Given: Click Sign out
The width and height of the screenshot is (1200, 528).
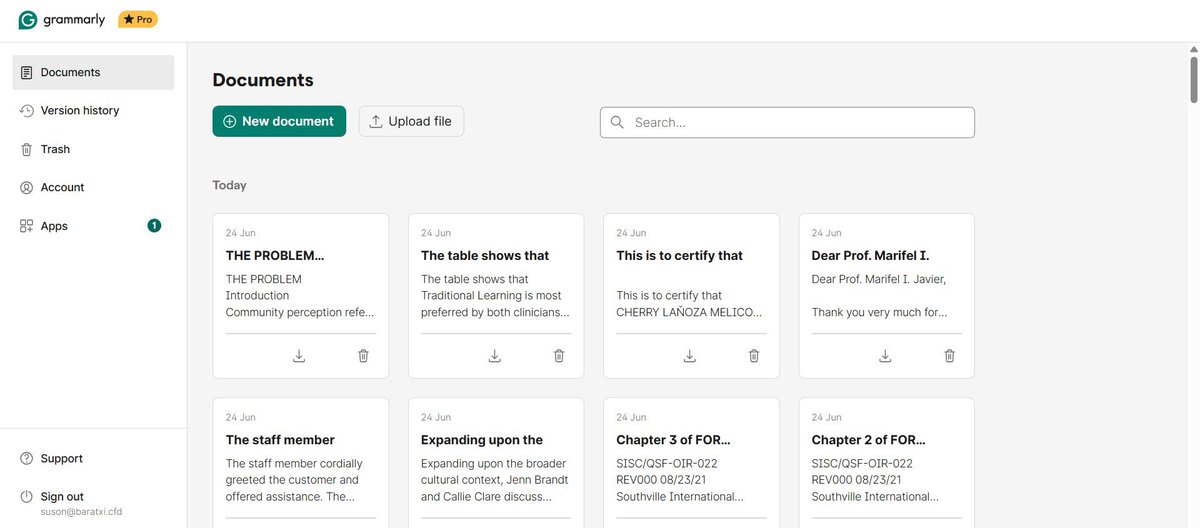Looking at the screenshot, I should (x=62, y=496).
